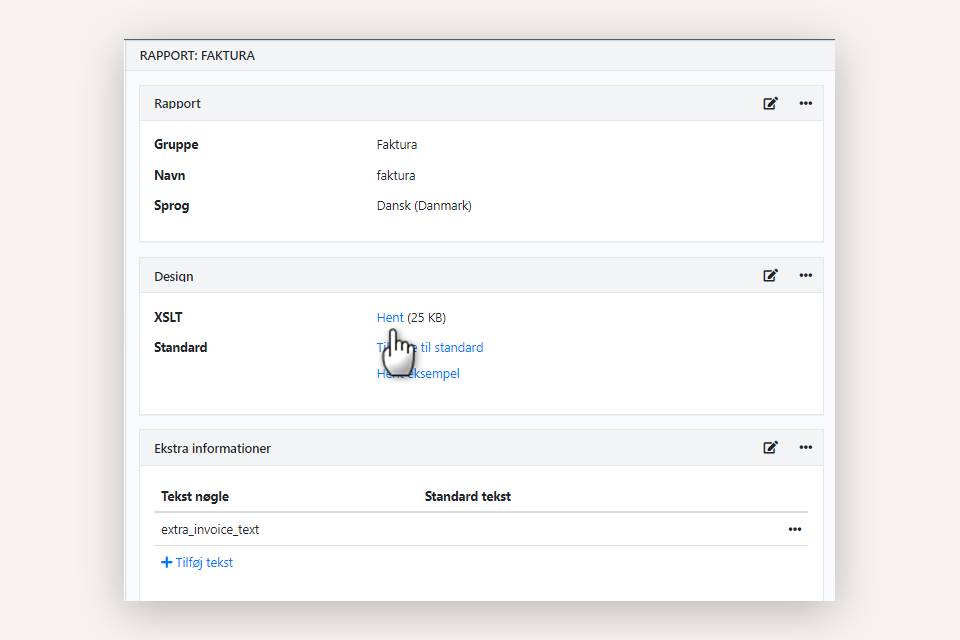
Task: Edit the Design section via pencil icon
Action: (x=770, y=276)
